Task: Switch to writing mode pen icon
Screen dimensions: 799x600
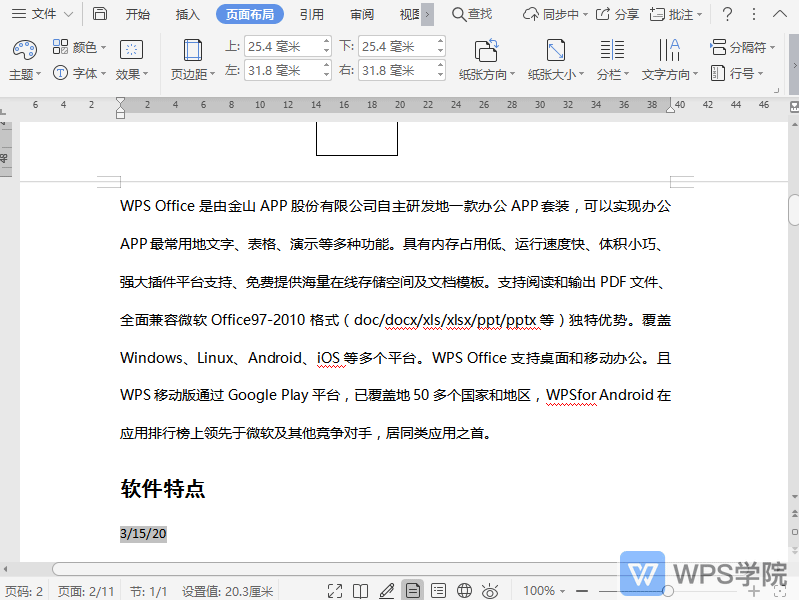Action: 387,591
